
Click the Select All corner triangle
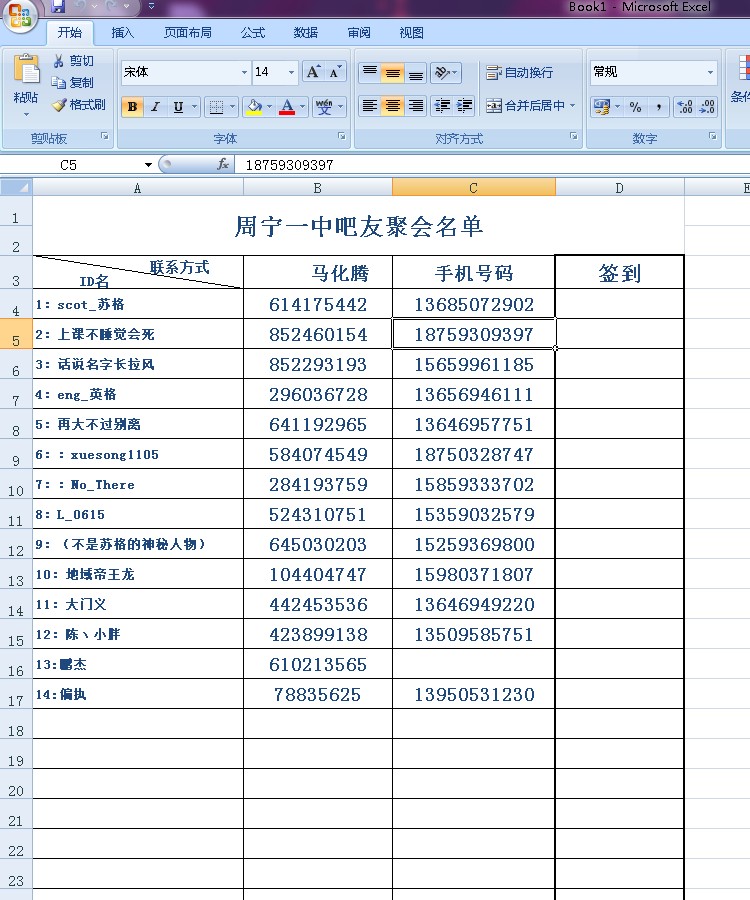click(16, 187)
